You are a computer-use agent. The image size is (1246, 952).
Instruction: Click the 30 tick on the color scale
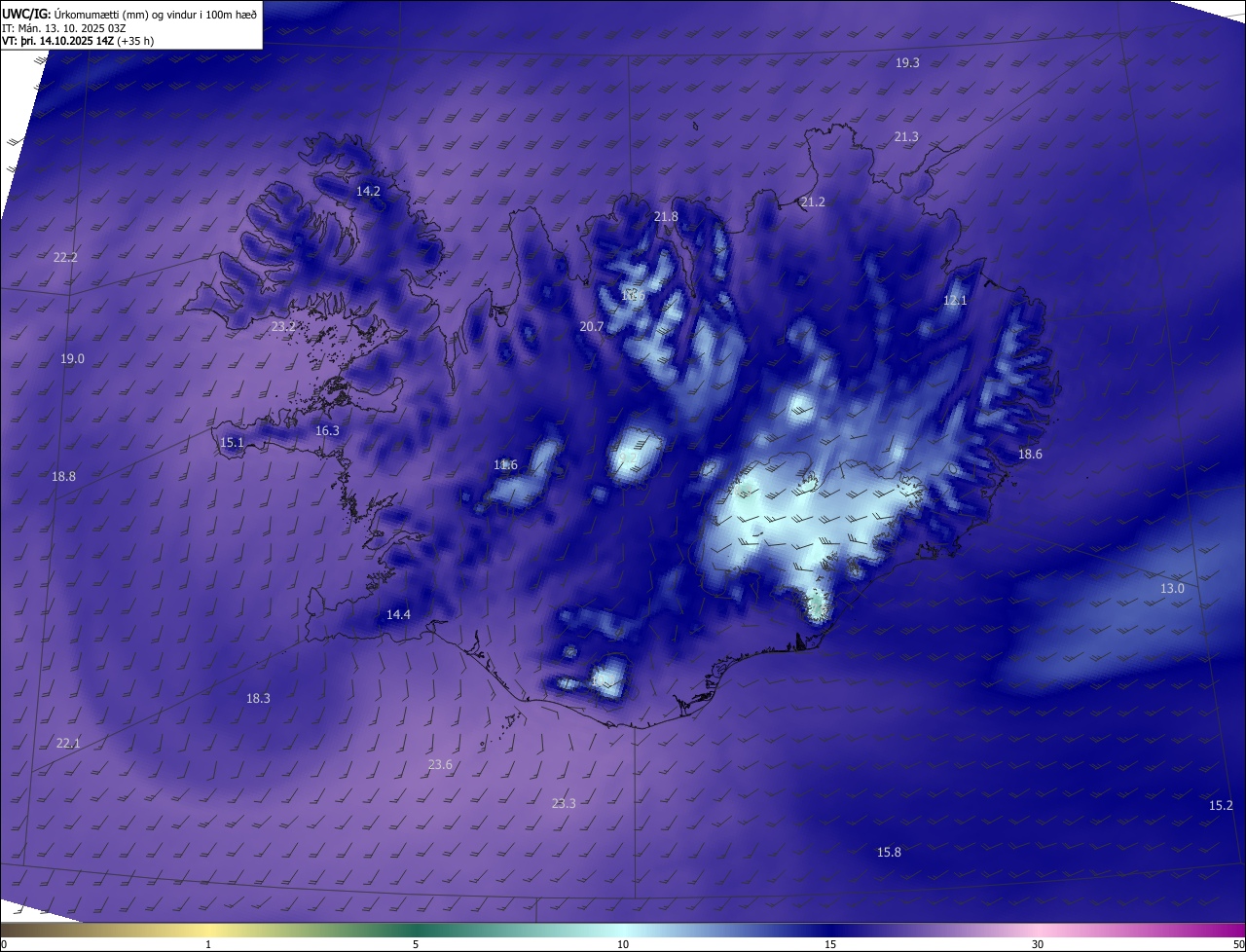(x=1038, y=944)
